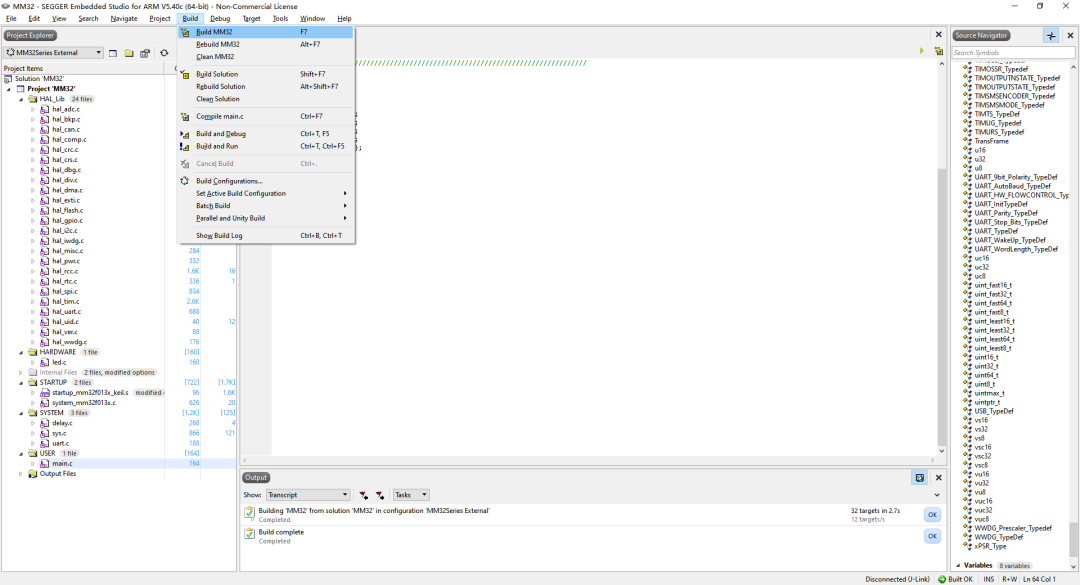Collapse the Variables section in Source Navigator
1080x585 pixels.
click(958, 566)
